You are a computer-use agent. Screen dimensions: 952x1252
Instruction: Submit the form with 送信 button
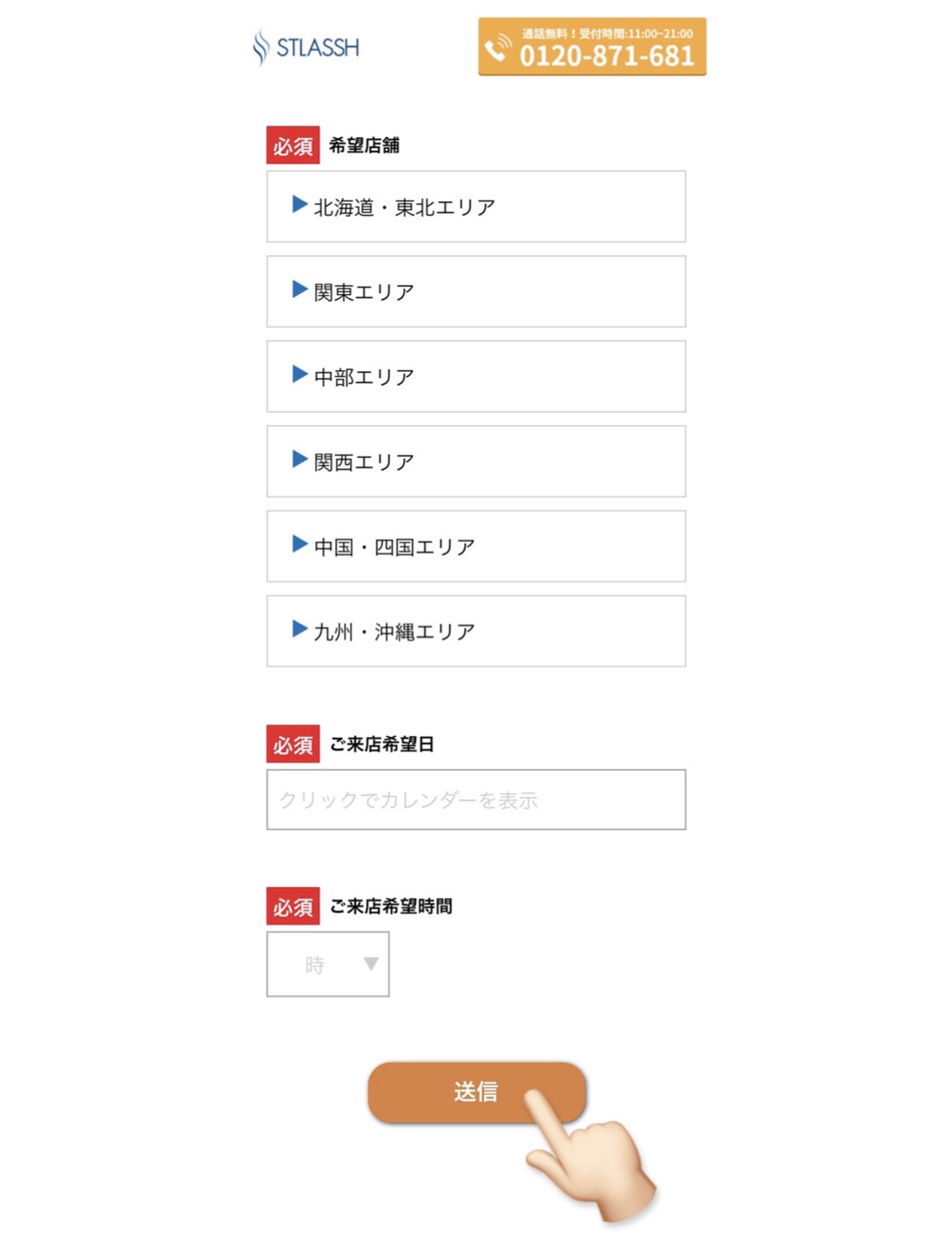pyautogui.click(x=477, y=1092)
